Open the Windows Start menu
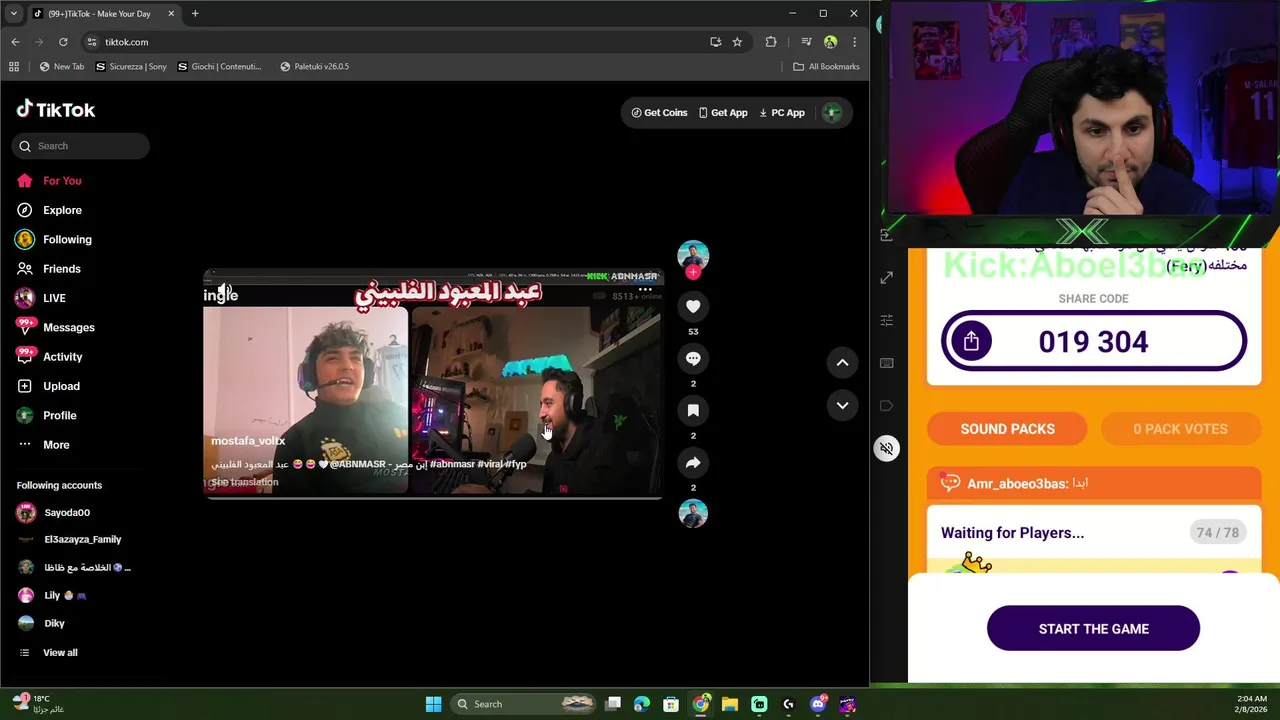This screenshot has height=720, width=1280. click(433, 704)
